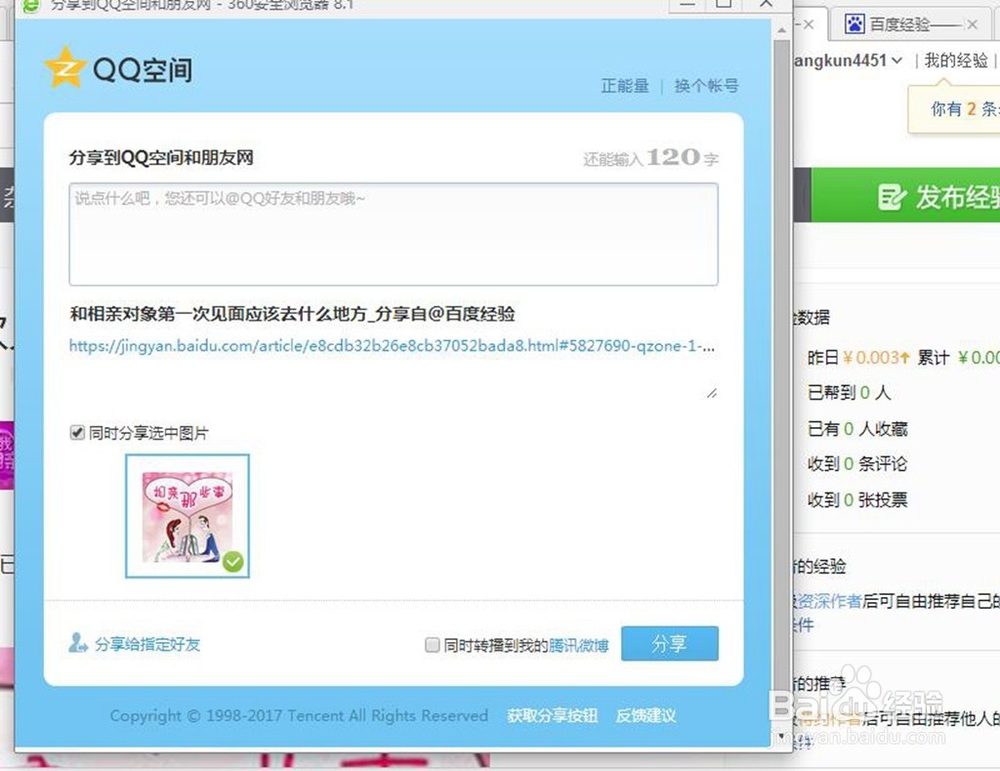Click the 分享到QQ空间和朋友网 heading
The height and width of the screenshot is (771, 1000).
[161, 158]
